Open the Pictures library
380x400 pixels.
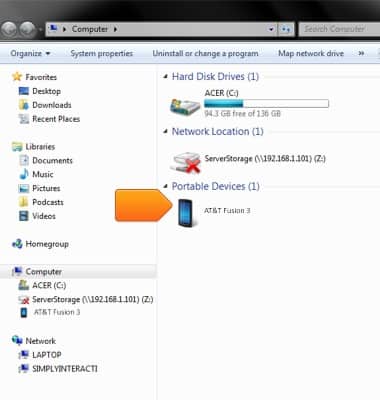[46, 188]
